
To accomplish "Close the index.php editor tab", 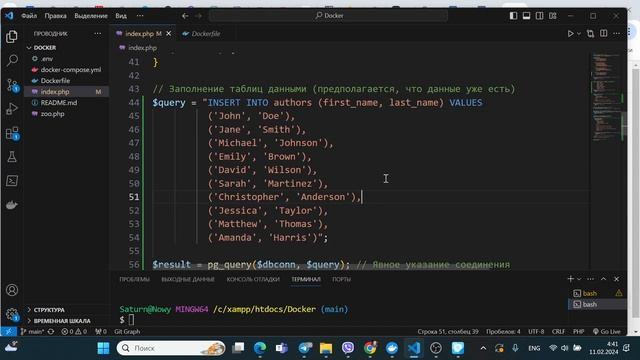I will (x=169, y=34).
